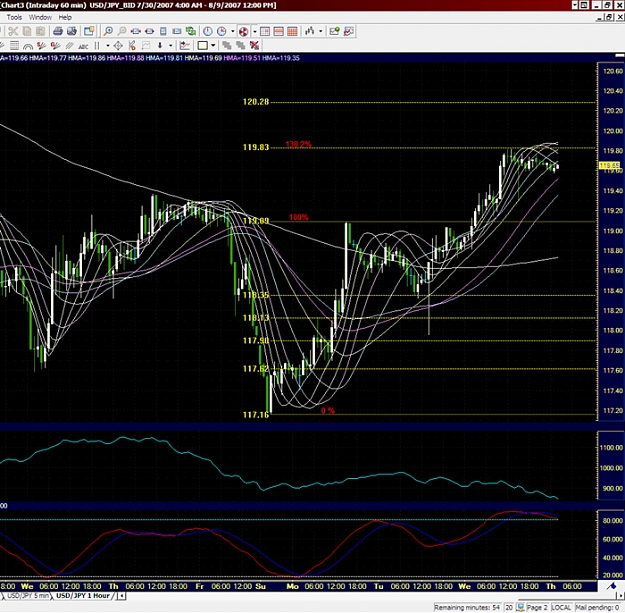Click the green refresh data icon
Viewport: 625px width, 613px height.
point(191,31)
